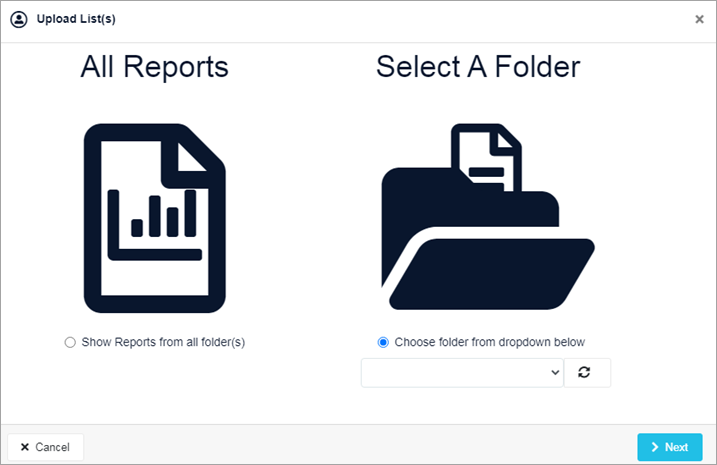The width and height of the screenshot is (717, 465).
Task: Click the Select A Folder heading
Action: [x=478, y=67]
